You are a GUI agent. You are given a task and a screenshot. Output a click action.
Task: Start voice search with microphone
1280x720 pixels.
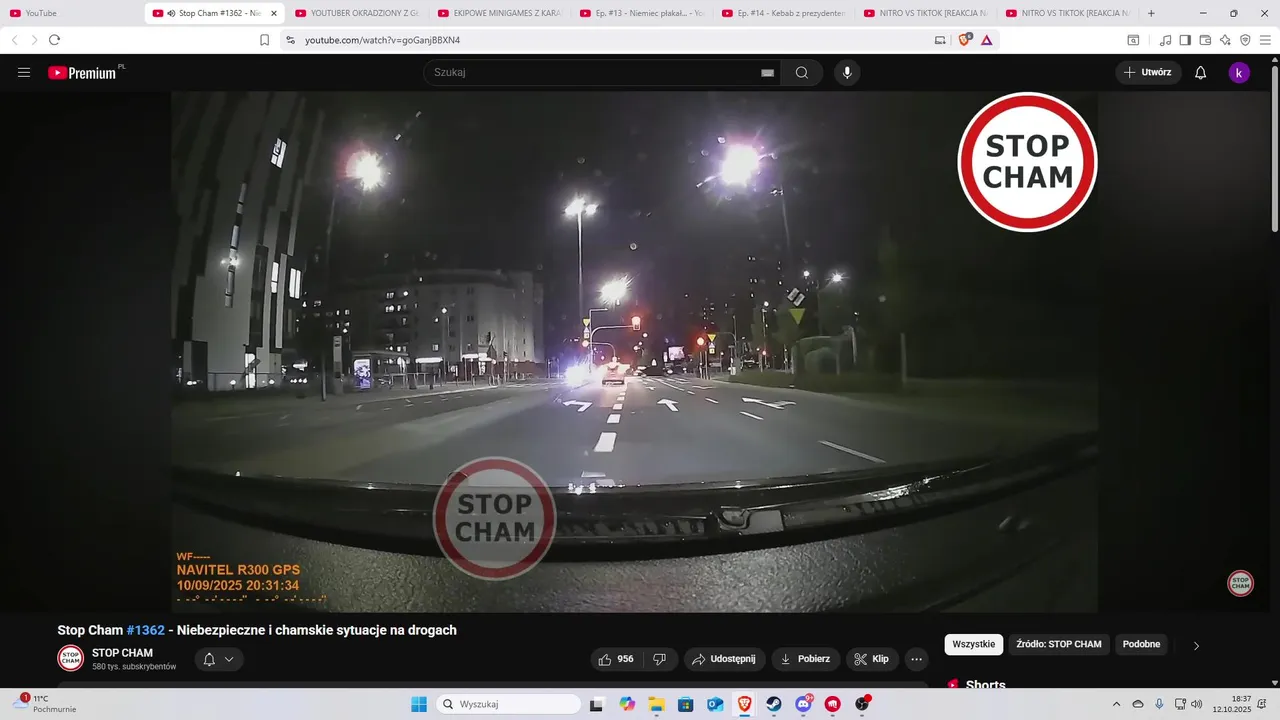(x=847, y=72)
